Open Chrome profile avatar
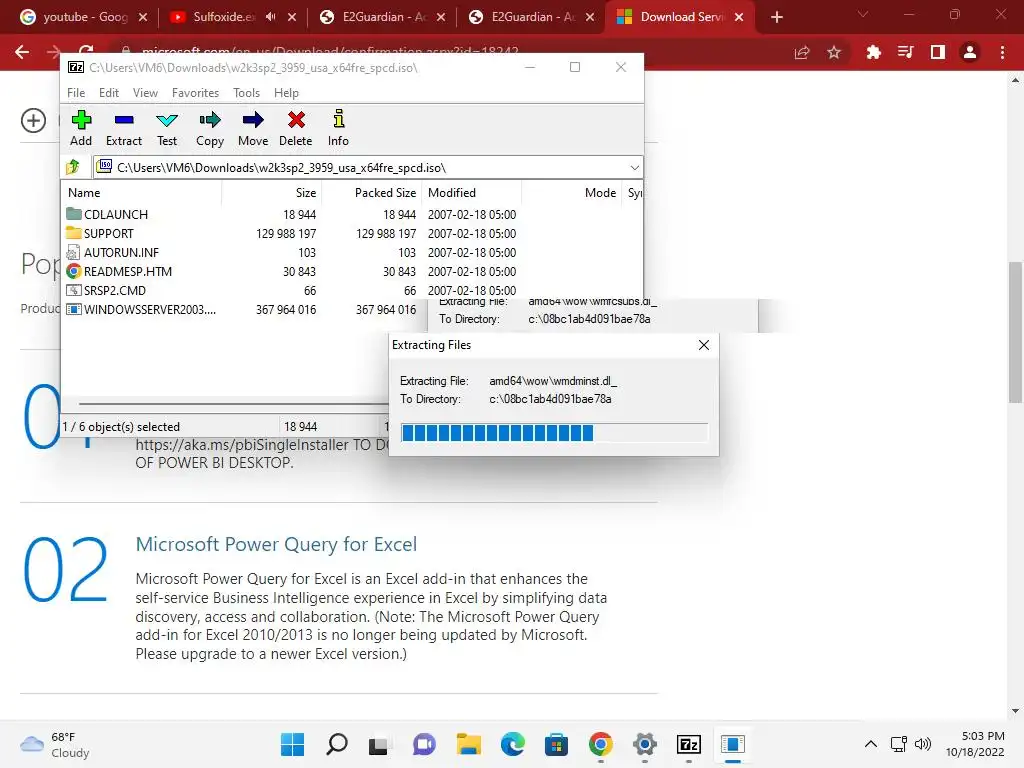 coord(970,52)
